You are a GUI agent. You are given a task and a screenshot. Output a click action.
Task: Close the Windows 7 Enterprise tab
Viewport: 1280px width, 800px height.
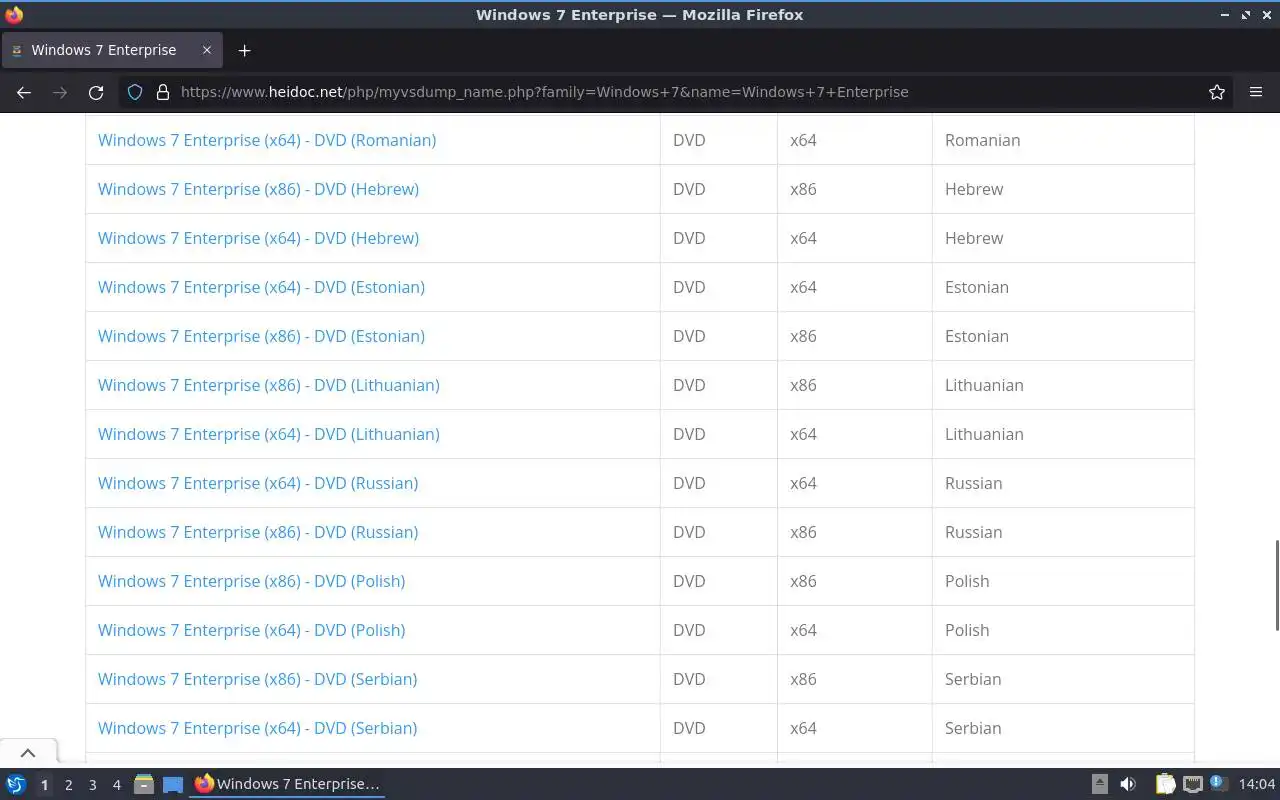[x=207, y=50]
